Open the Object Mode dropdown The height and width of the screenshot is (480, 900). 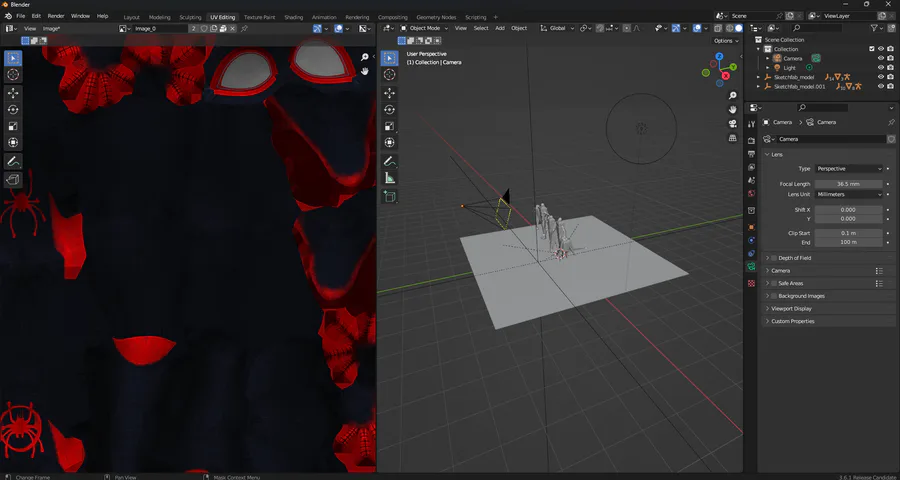coord(425,28)
